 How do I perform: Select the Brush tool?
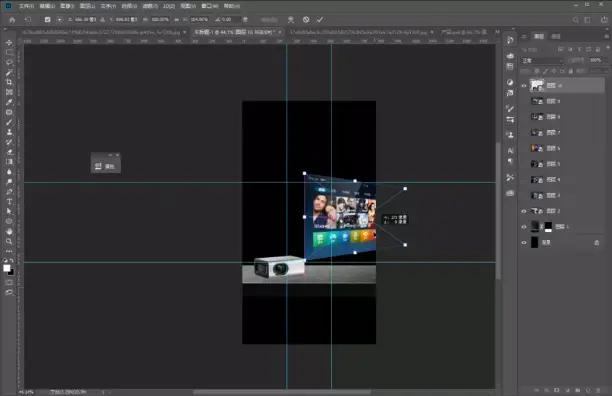pyautogui.click(x=9, y=122)
